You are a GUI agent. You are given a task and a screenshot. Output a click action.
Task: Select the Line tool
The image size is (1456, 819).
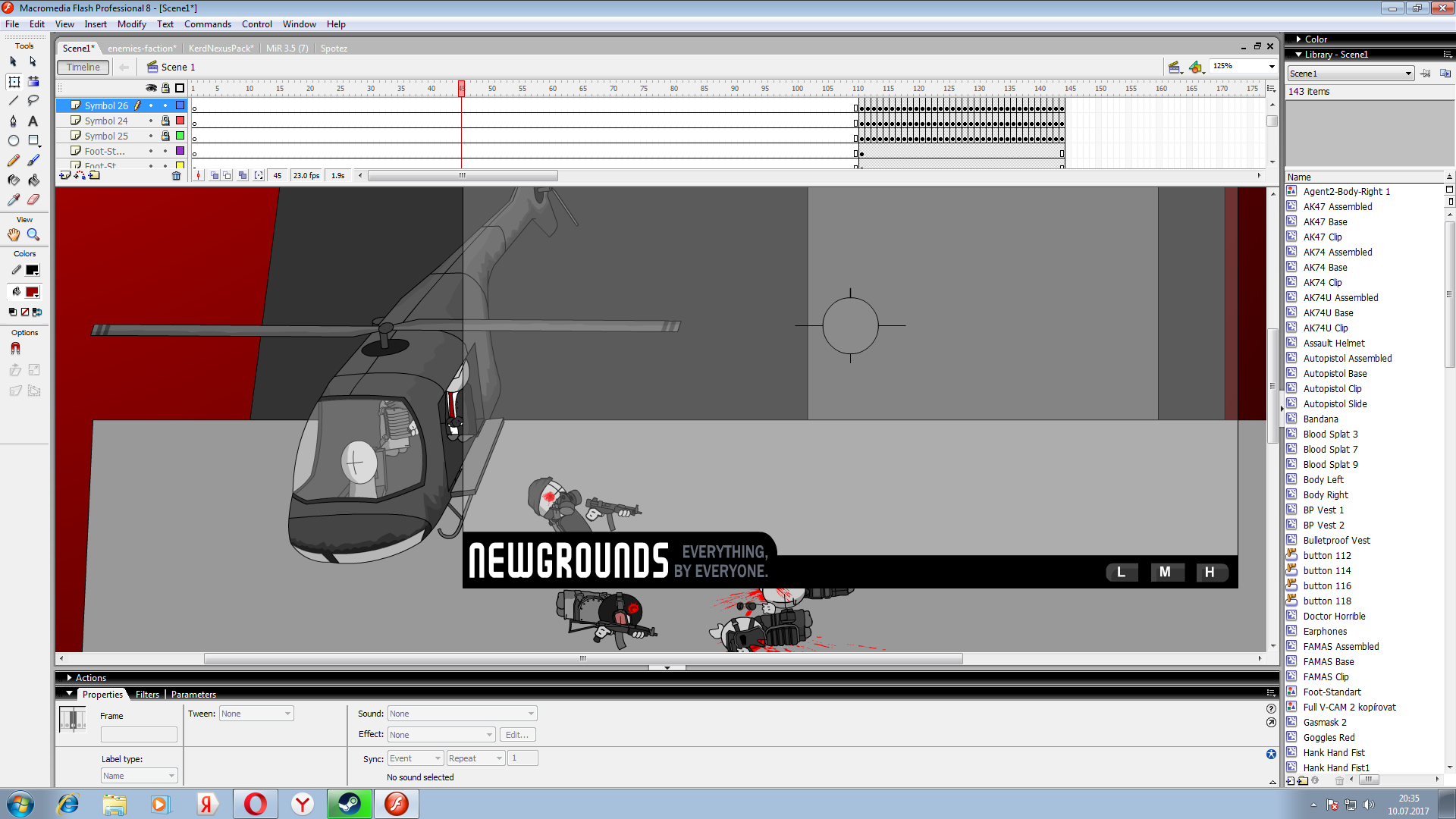pos(13,101)
